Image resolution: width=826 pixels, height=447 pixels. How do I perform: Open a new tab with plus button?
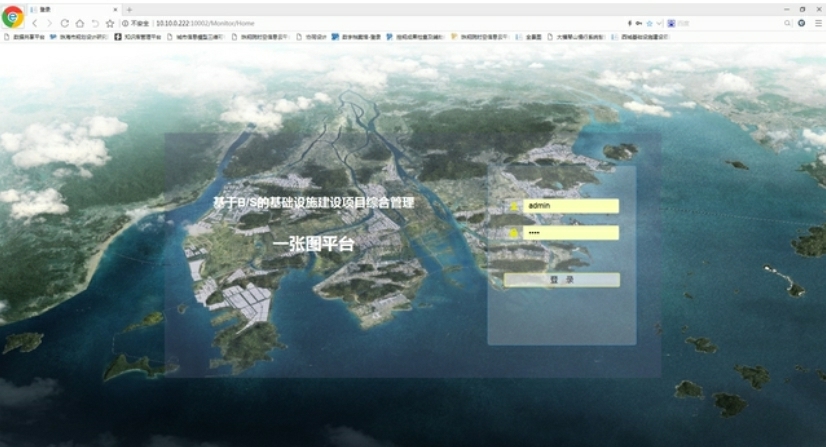129,9
